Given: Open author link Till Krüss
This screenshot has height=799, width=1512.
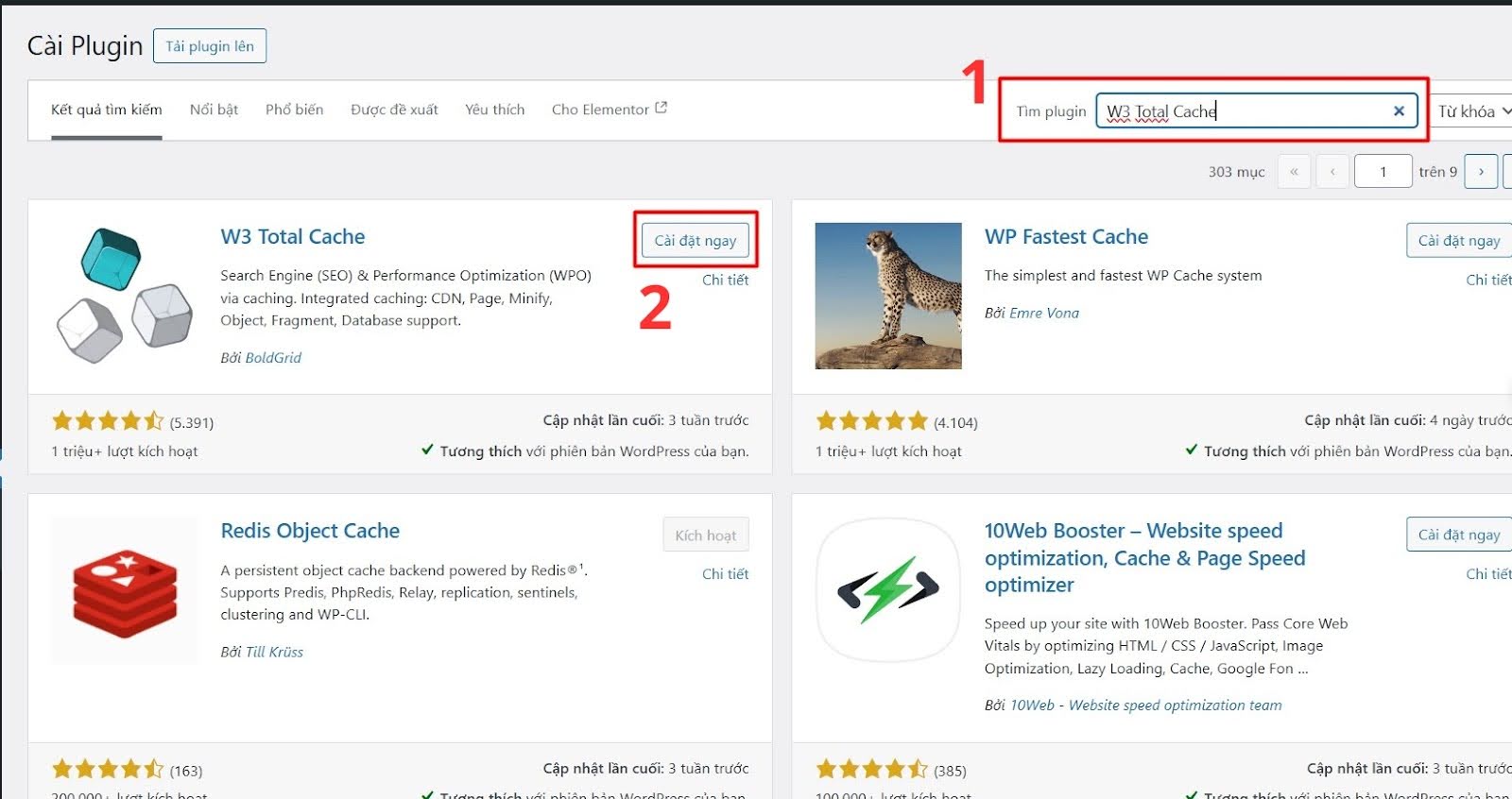Looking at the screenshot, I should point(274,652).
